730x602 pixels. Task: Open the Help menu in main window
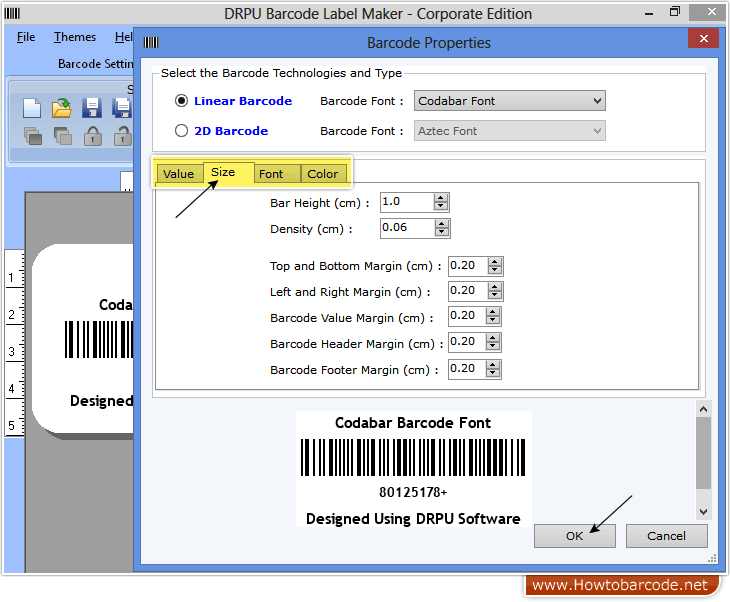point(123,37)
